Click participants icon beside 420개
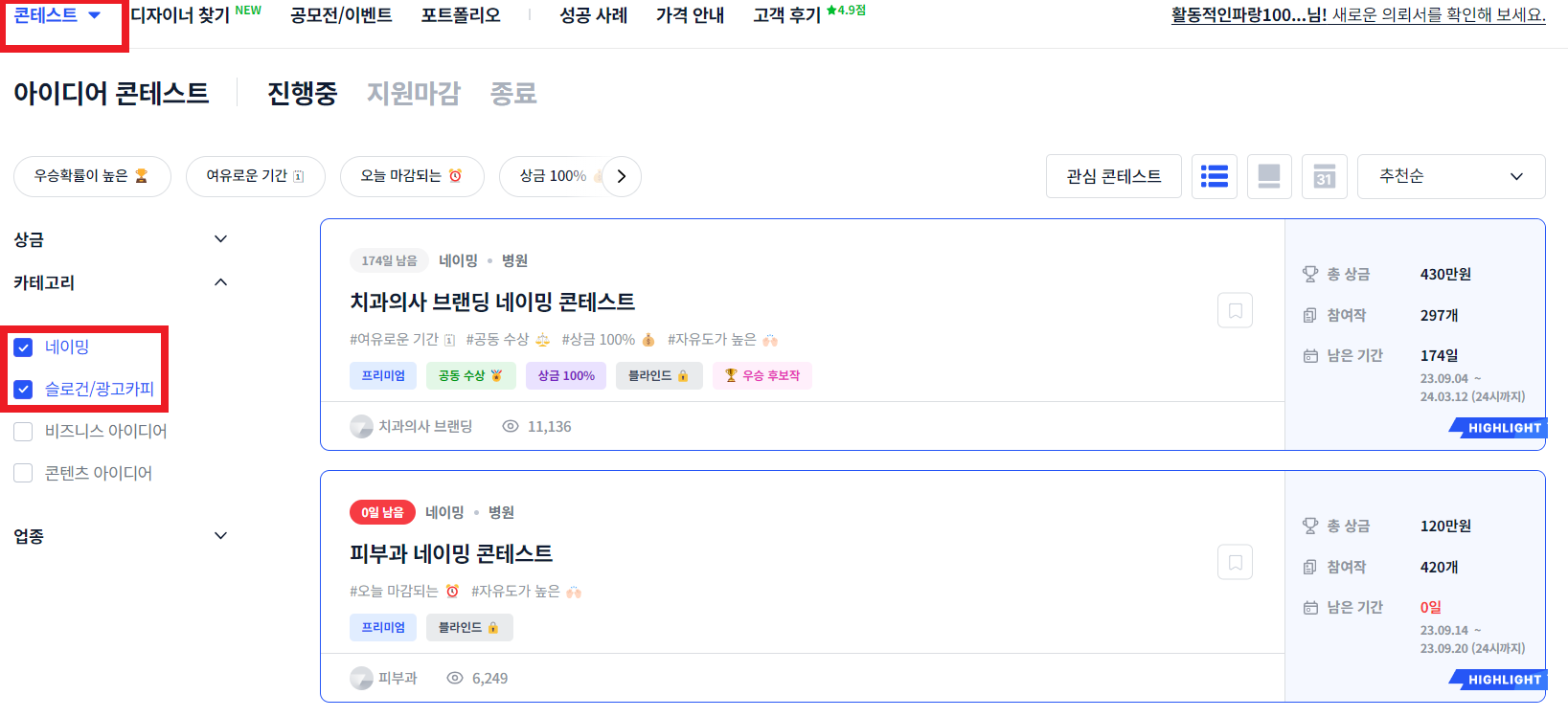Viewport: 1568px width, 717px height. pyautogui.click(x=1310, y=568)
